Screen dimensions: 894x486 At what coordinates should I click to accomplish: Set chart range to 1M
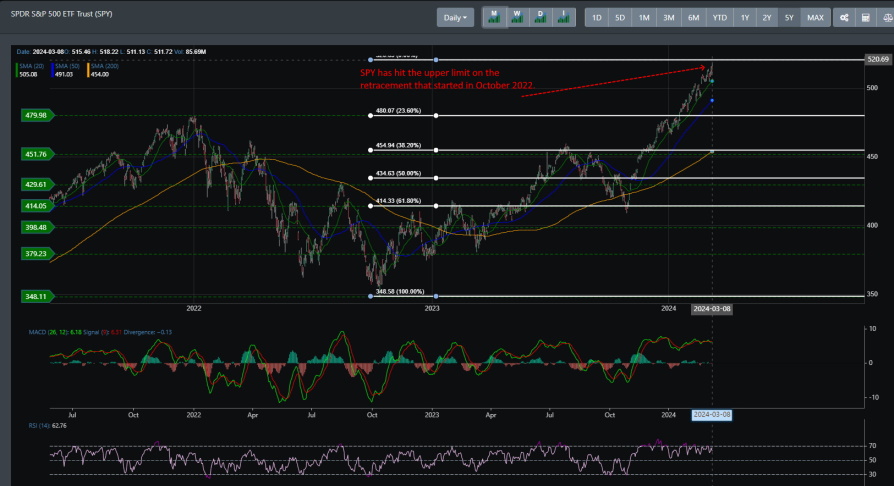(644, 18)
